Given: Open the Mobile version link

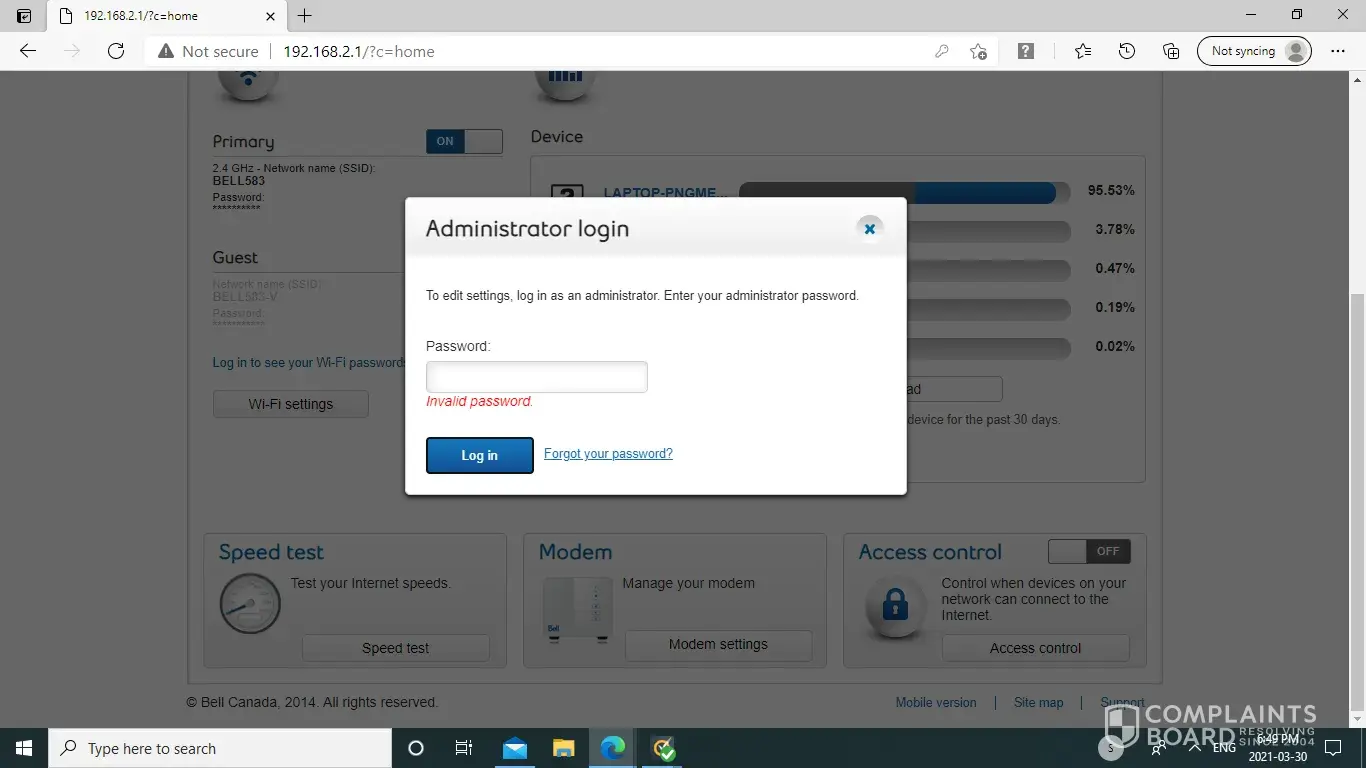Looking at the screenshot, I should coord(936,703).
